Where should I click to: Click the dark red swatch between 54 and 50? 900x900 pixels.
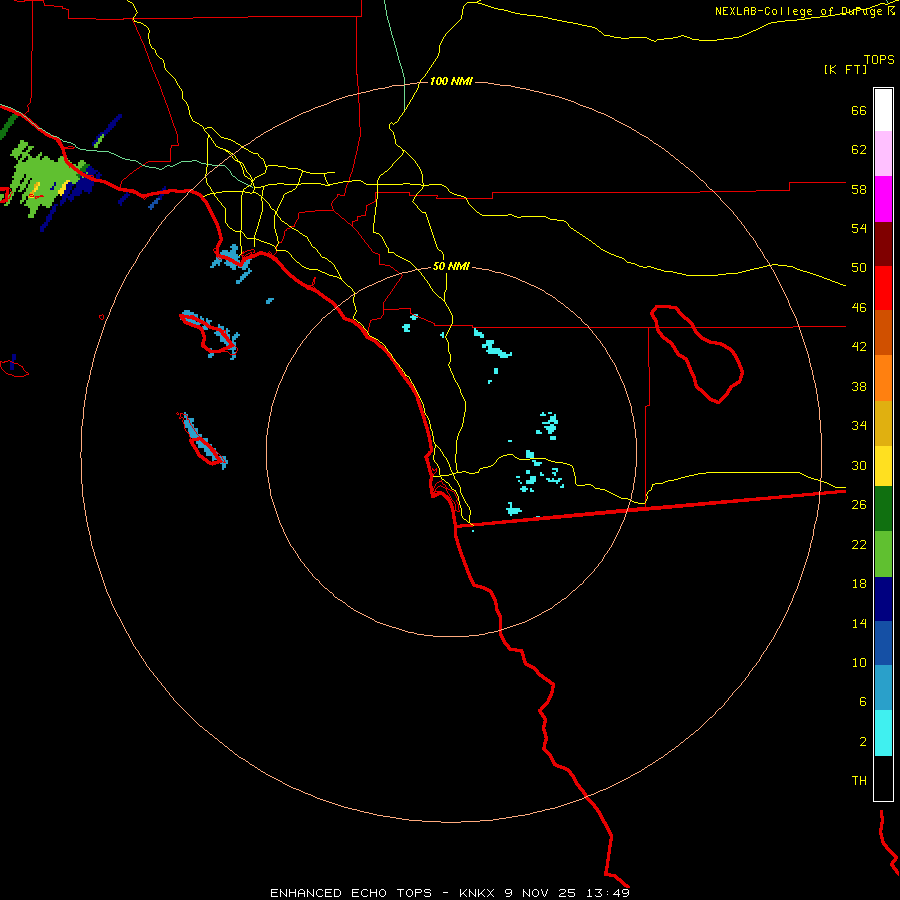click(883, 245)
